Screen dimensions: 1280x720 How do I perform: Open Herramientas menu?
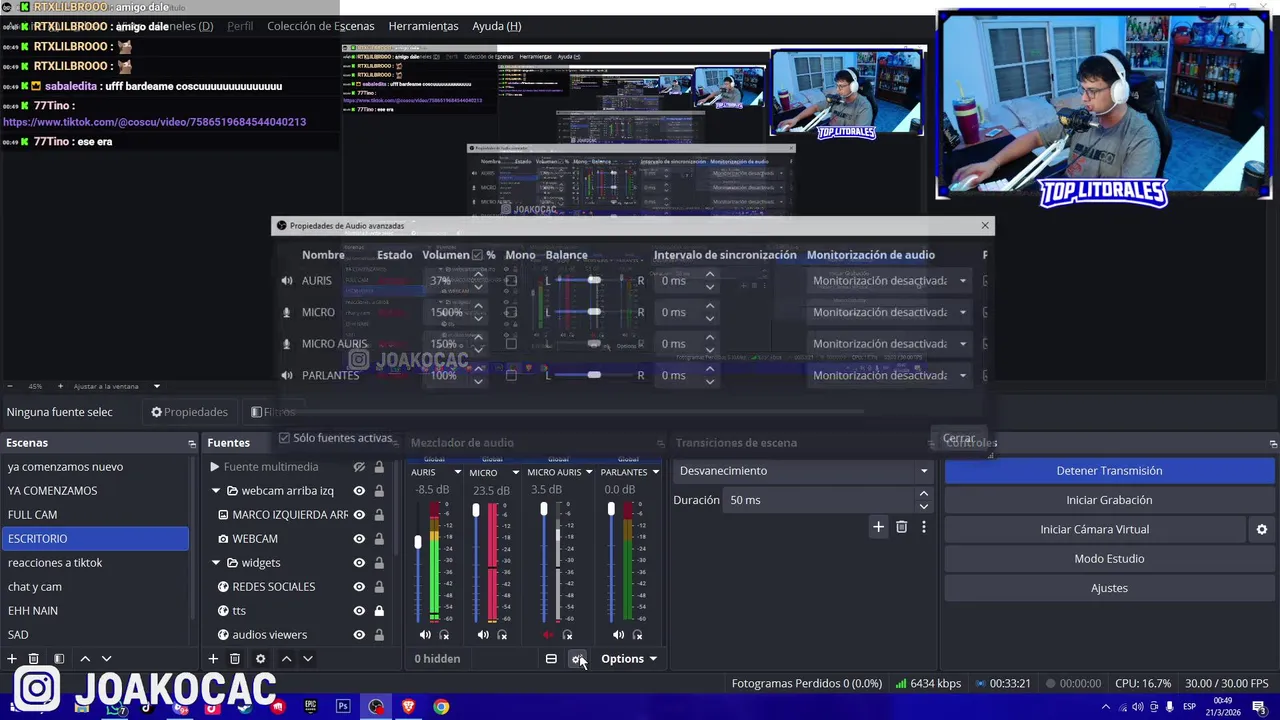(x=423, y=26)
